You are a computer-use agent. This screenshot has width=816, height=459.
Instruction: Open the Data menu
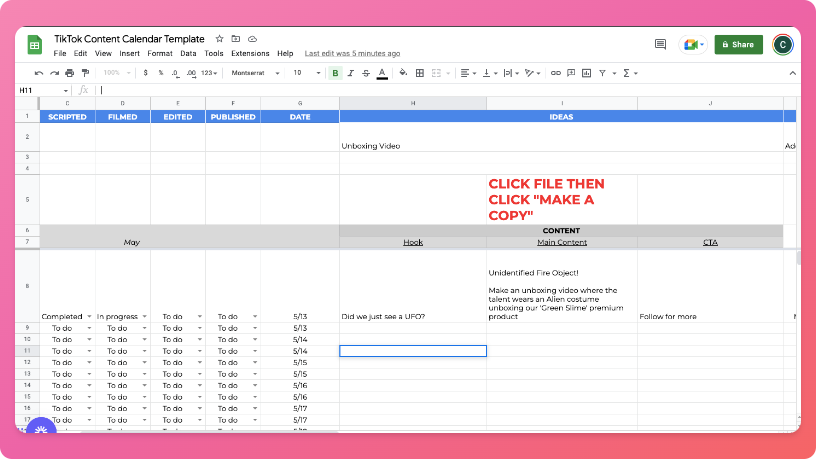pyautogui.click(x=188, y=54)
